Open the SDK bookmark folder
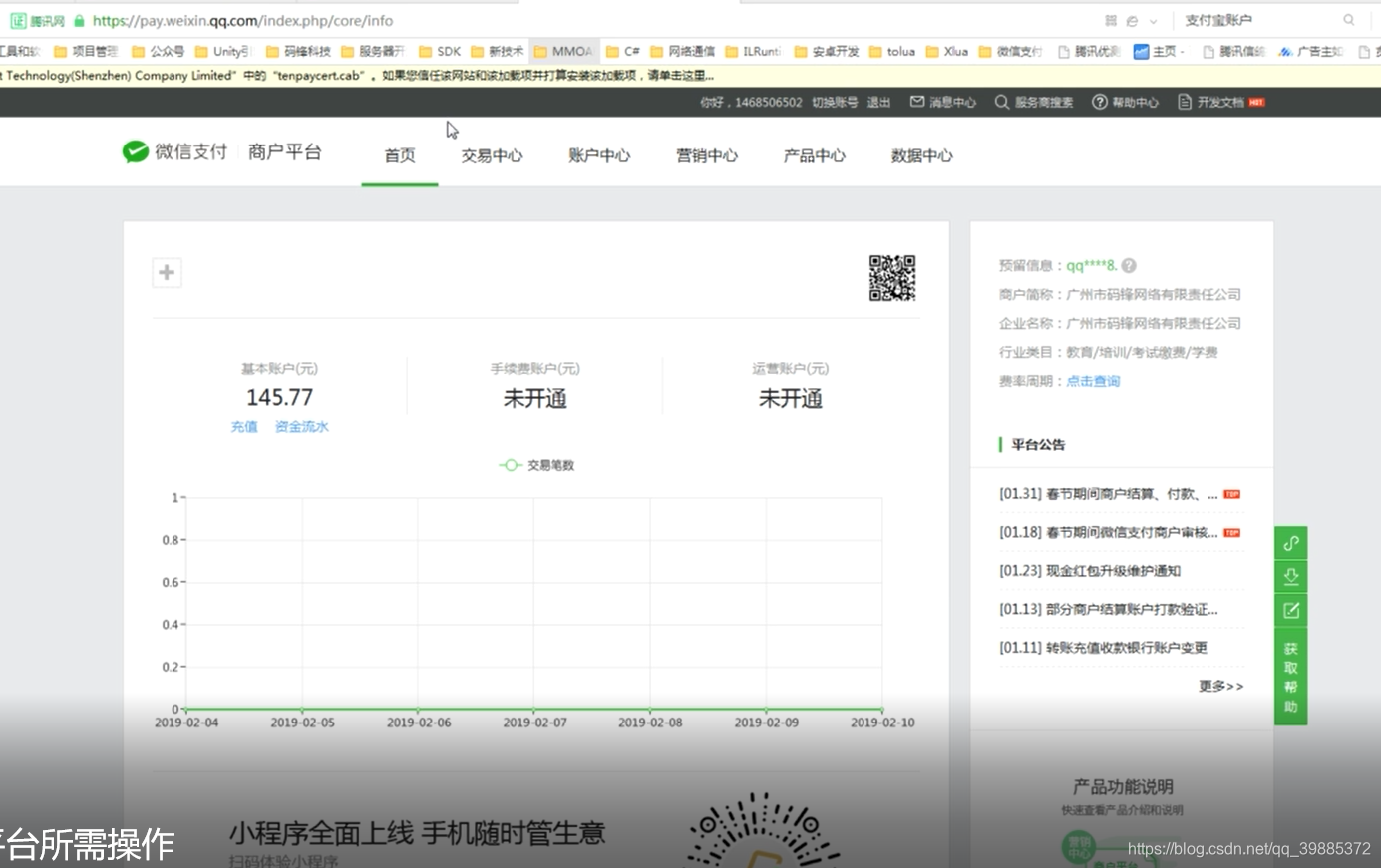 tap(440, 51)
